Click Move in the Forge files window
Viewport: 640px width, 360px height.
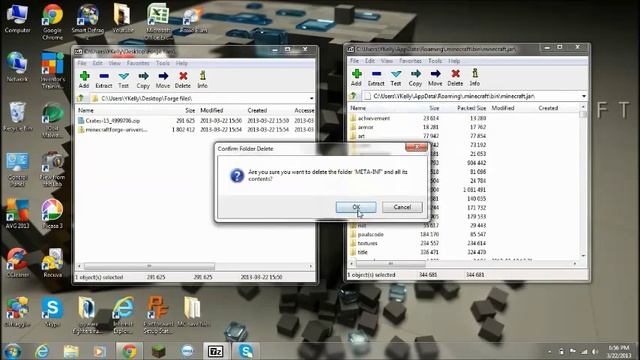pos(163,79)
